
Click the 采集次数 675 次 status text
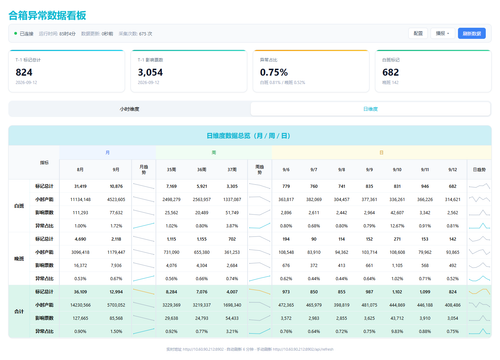135,34
